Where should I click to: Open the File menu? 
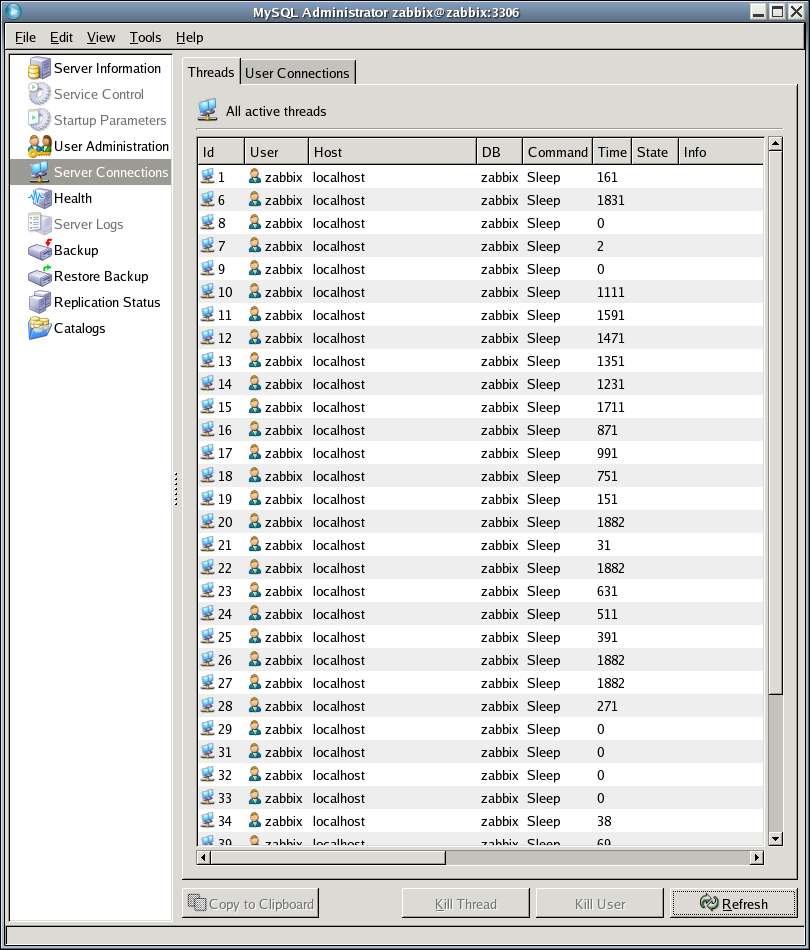[25, 37]
